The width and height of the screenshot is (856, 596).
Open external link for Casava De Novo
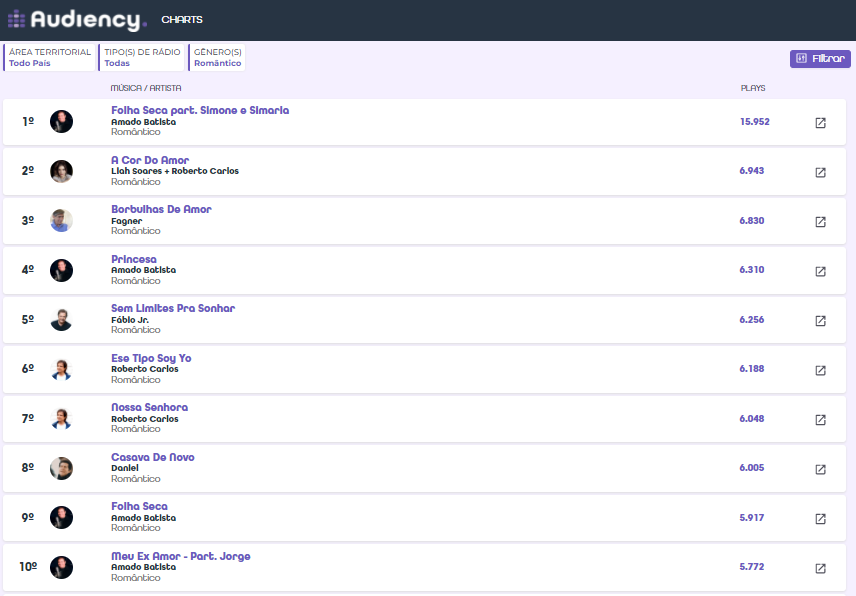(820, 469)
